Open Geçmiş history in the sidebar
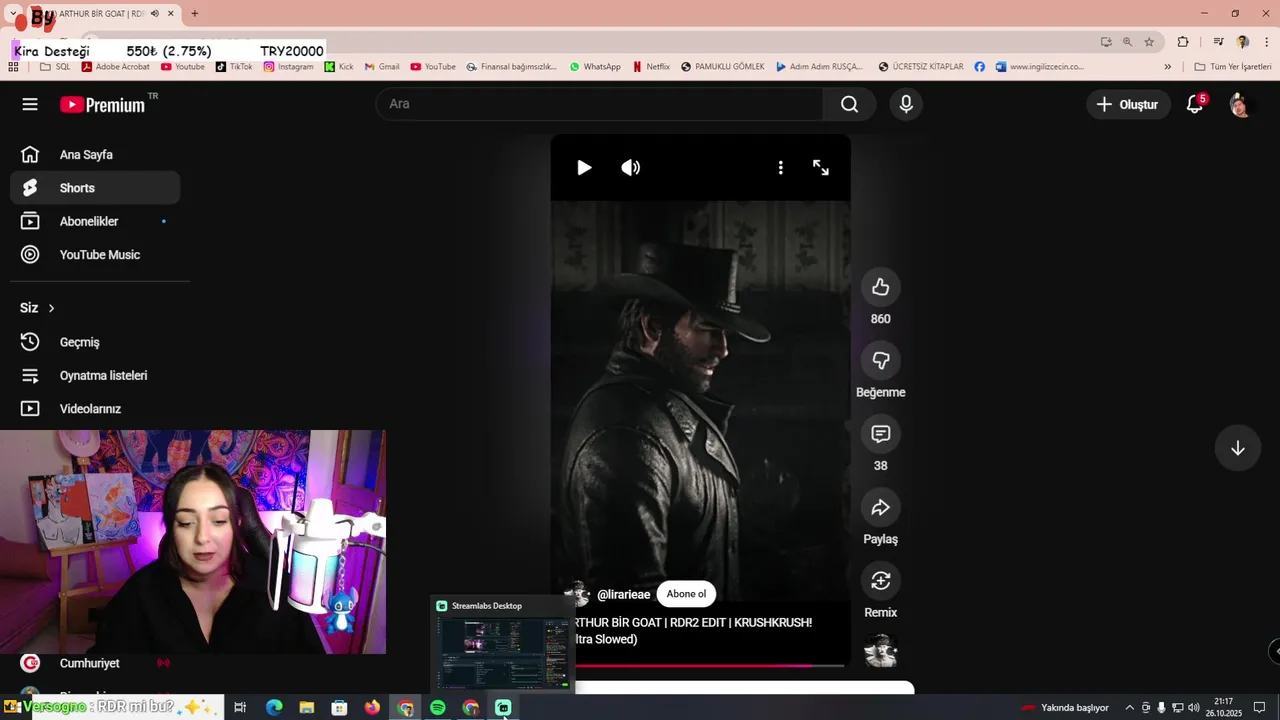This screenshot has width=1280, height=720. [95, 342]
